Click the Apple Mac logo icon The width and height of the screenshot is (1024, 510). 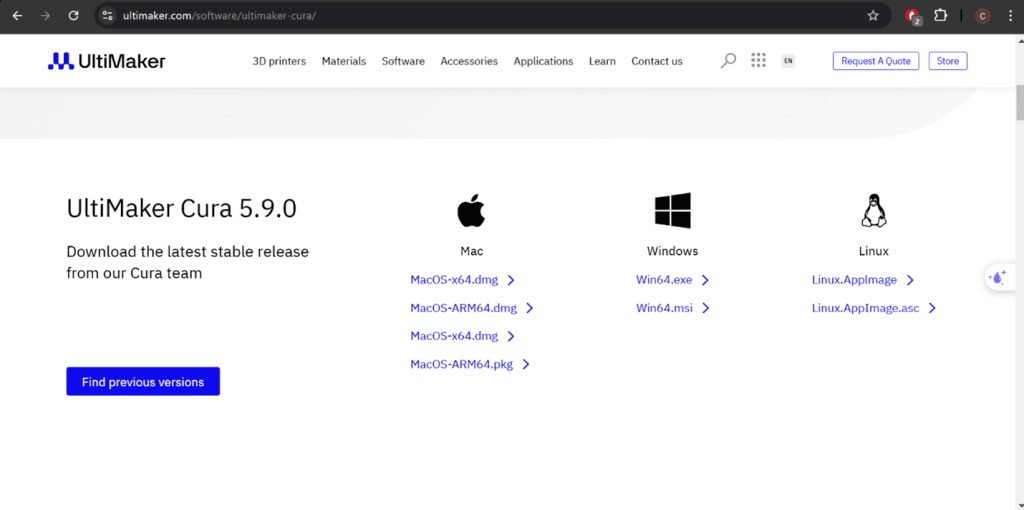[x=471, y=211]
